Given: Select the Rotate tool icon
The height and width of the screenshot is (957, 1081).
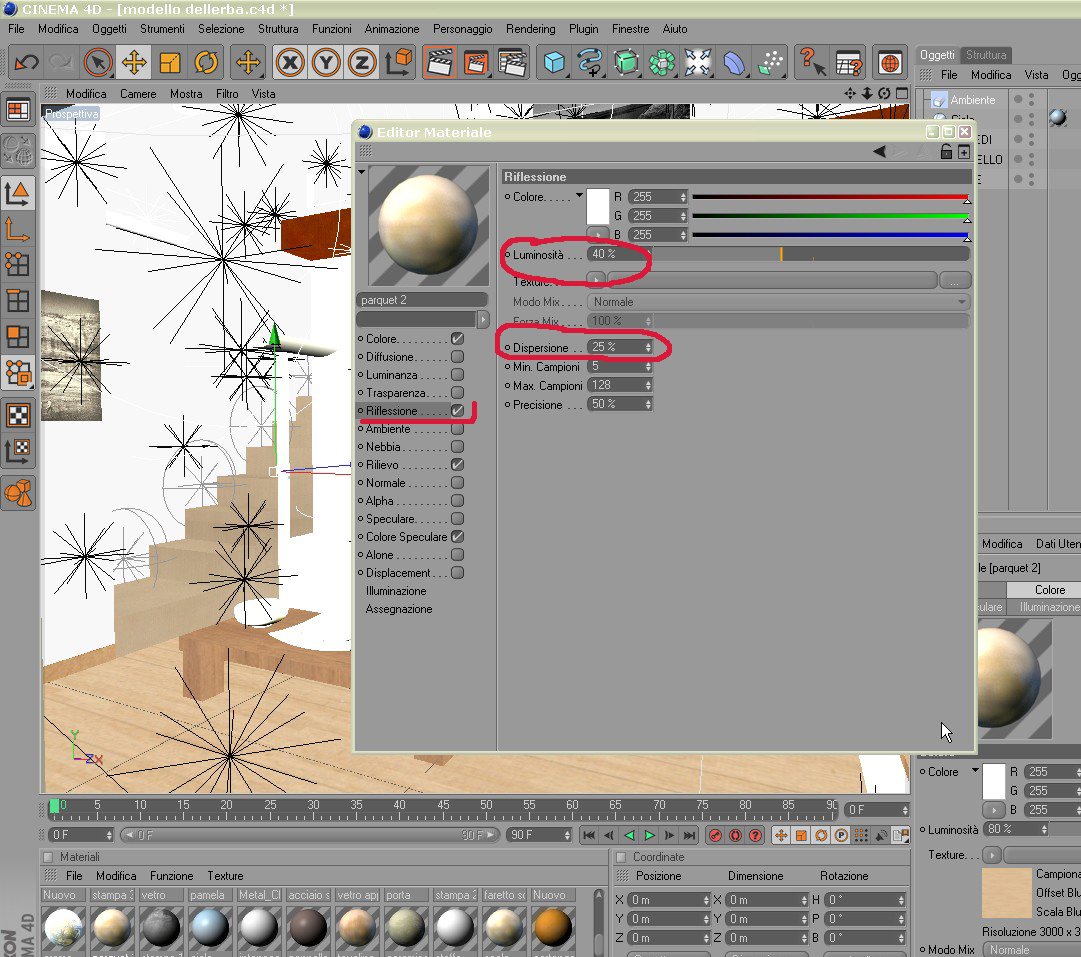Looking at the screenshot, I should [205, 63].
